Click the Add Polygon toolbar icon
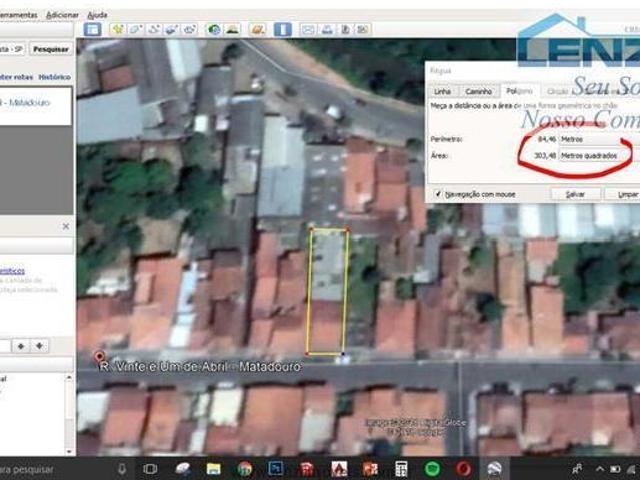Viewport: 640px width, 480px height. 137,29
